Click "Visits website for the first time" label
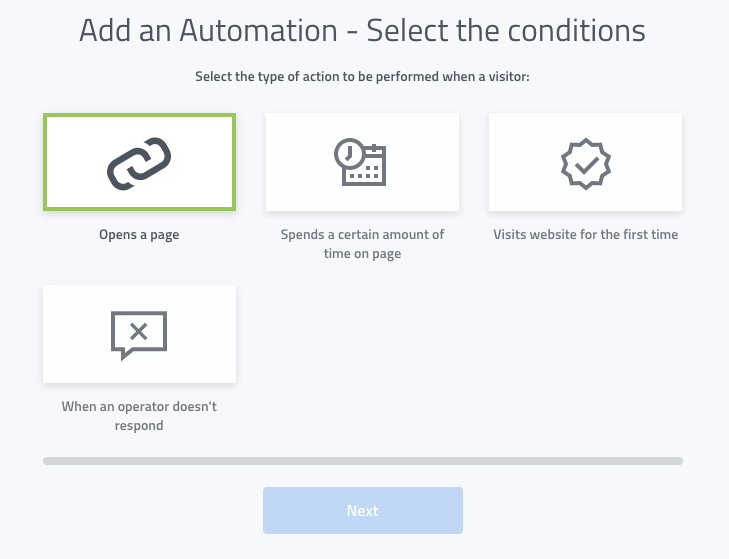The image size is (729, 559). (x=585, y=235)
